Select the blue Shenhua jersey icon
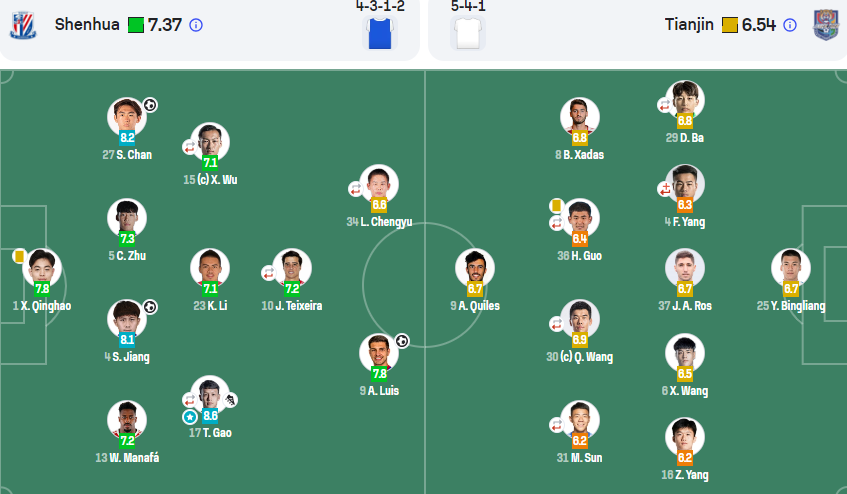This screenshot has width=847, height=494. (x=380, y=33)
